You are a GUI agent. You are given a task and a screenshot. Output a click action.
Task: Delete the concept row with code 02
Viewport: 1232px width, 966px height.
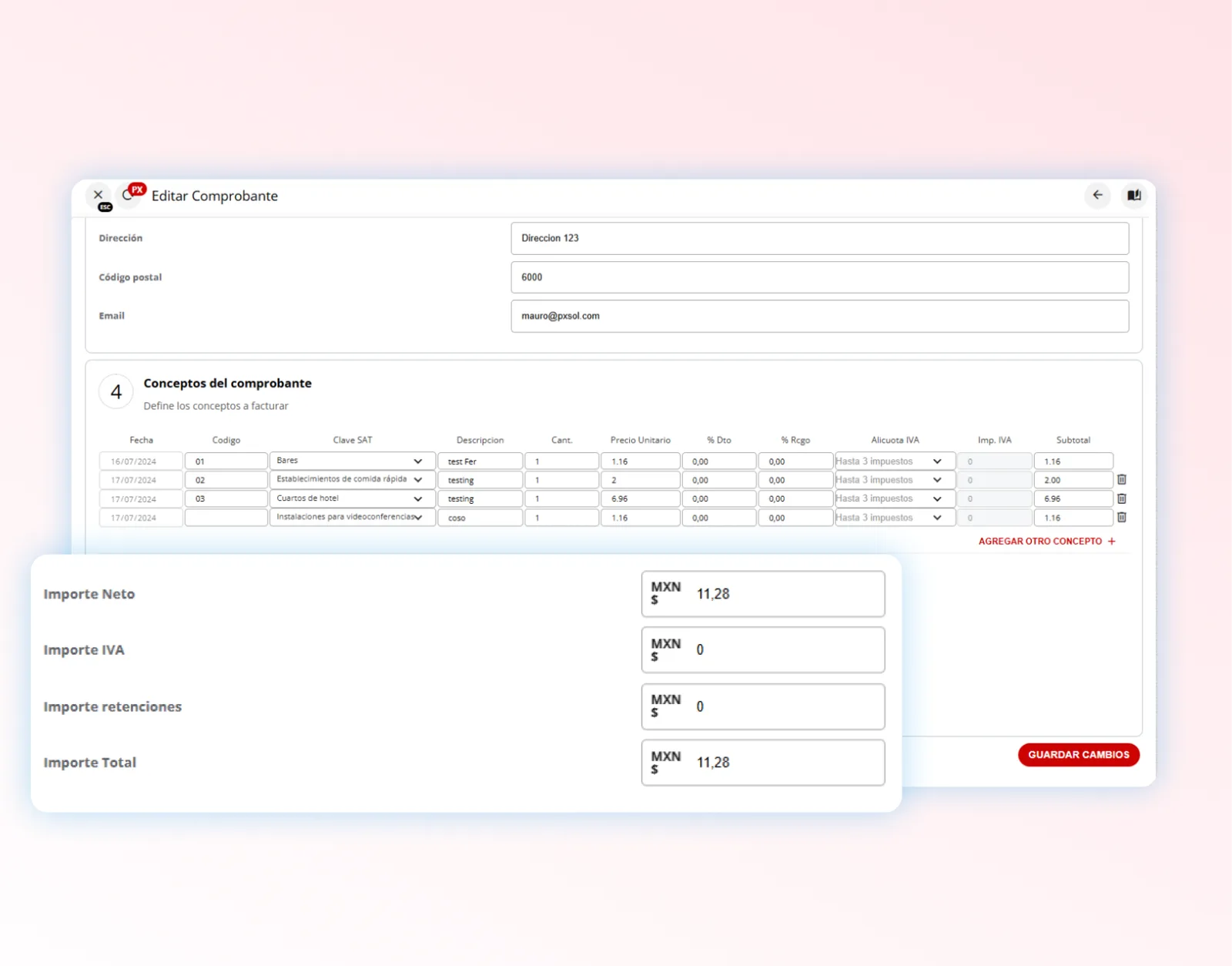pyautogui.click(x=1122, y=479)
